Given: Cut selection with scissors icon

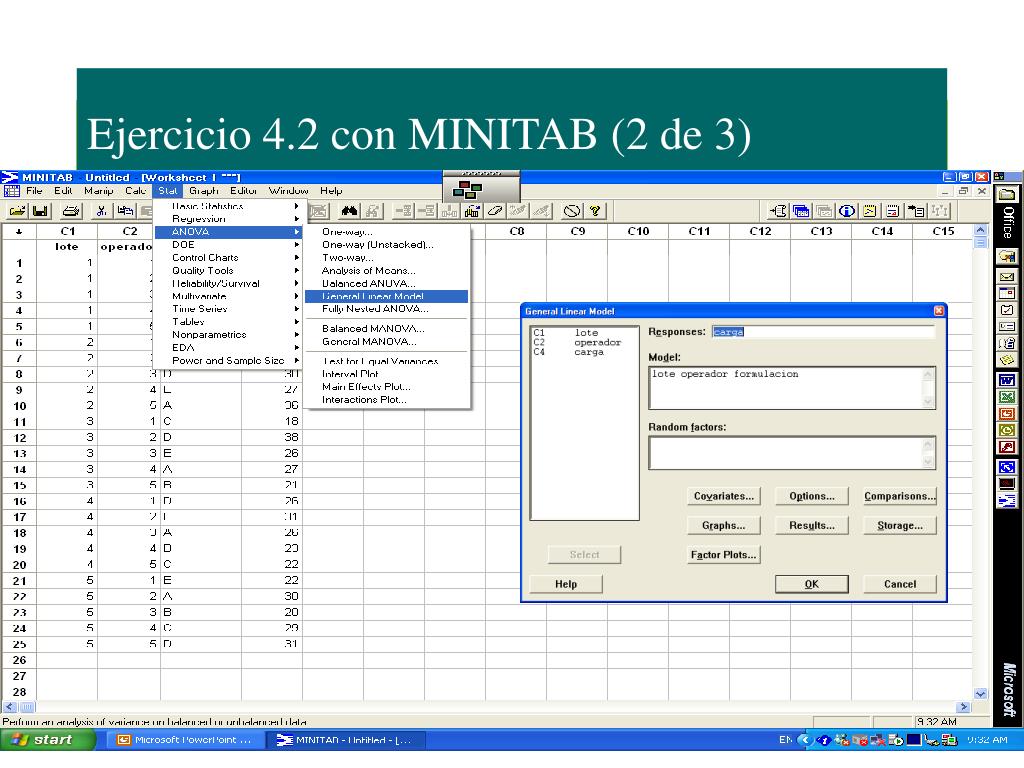Looking at the screenshot, I should (x=101, y=211).
